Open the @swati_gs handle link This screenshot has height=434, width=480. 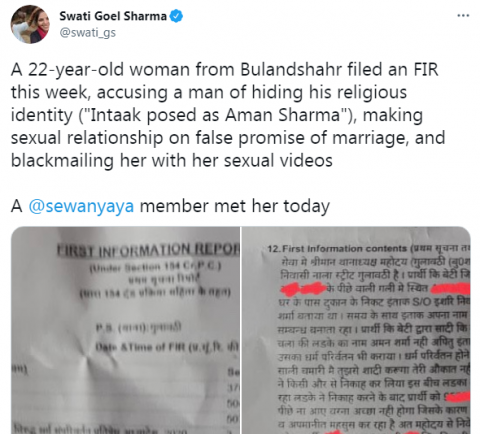pos(88,33)
